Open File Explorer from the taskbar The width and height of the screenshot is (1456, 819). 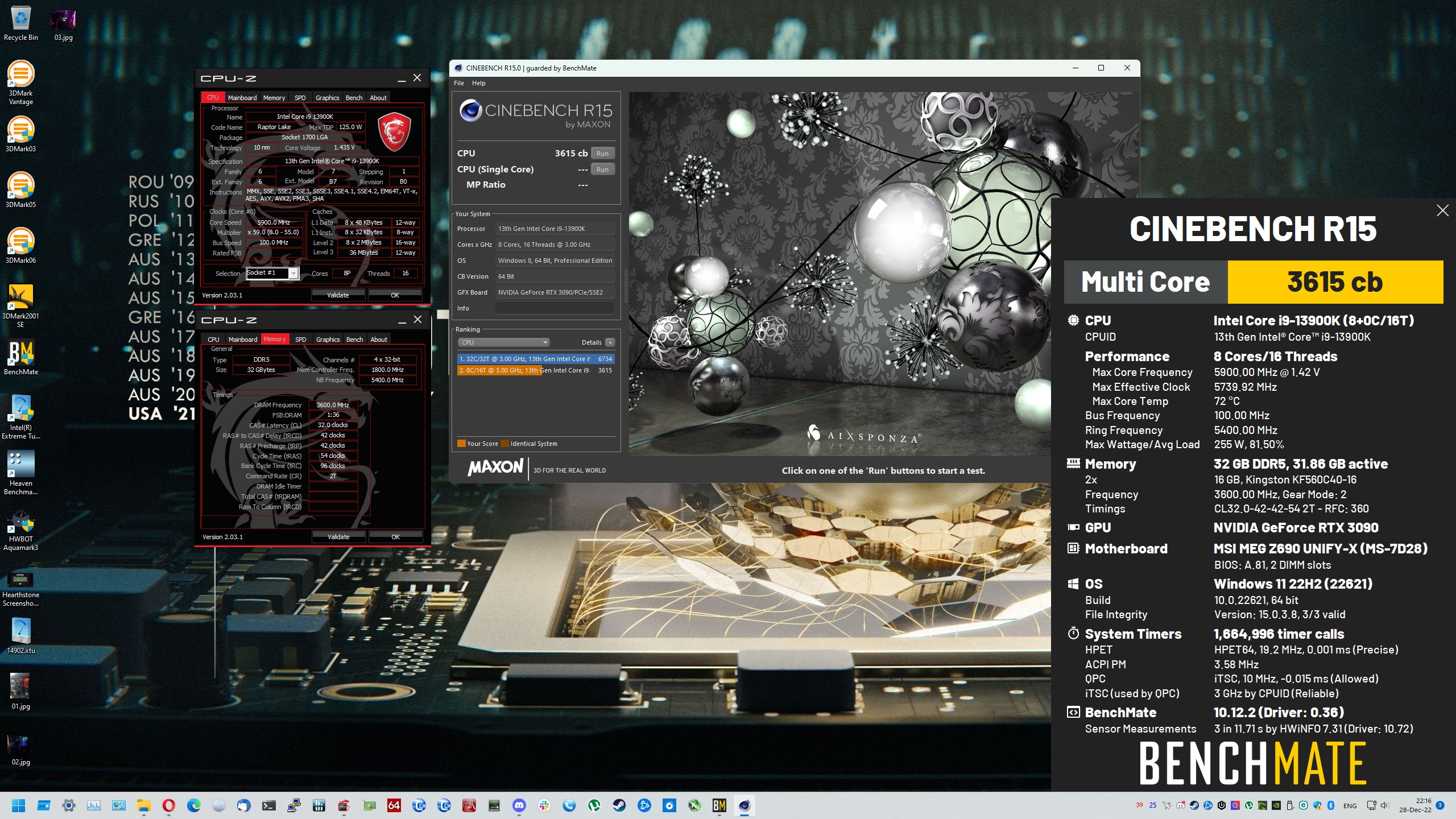click(x=144, y=805)
